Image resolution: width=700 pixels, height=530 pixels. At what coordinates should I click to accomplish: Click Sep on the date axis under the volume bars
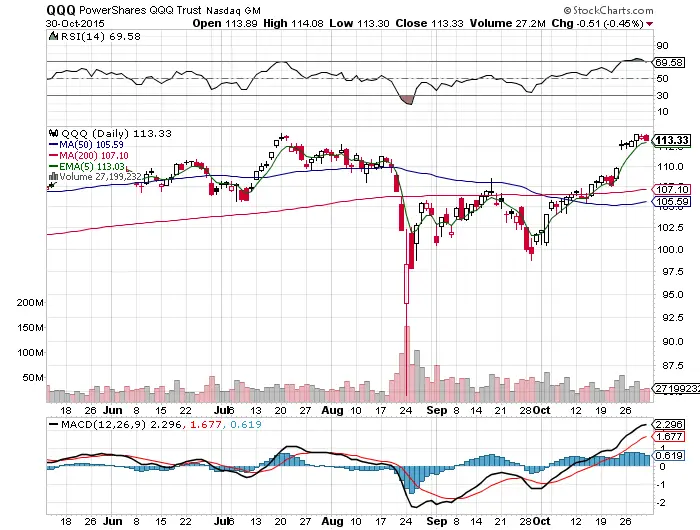(437, 410)
